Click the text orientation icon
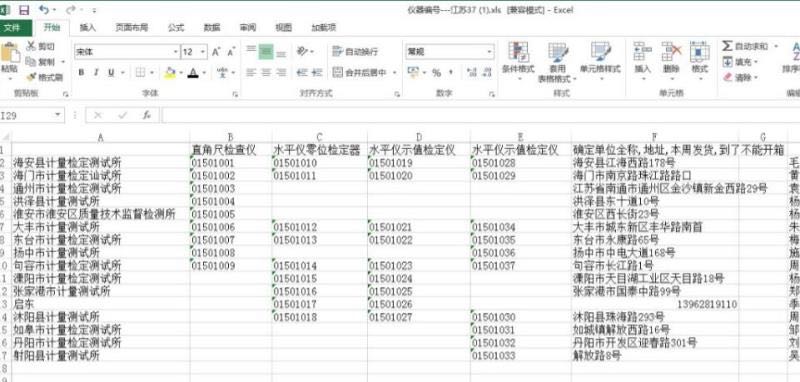 pos(303,51)
